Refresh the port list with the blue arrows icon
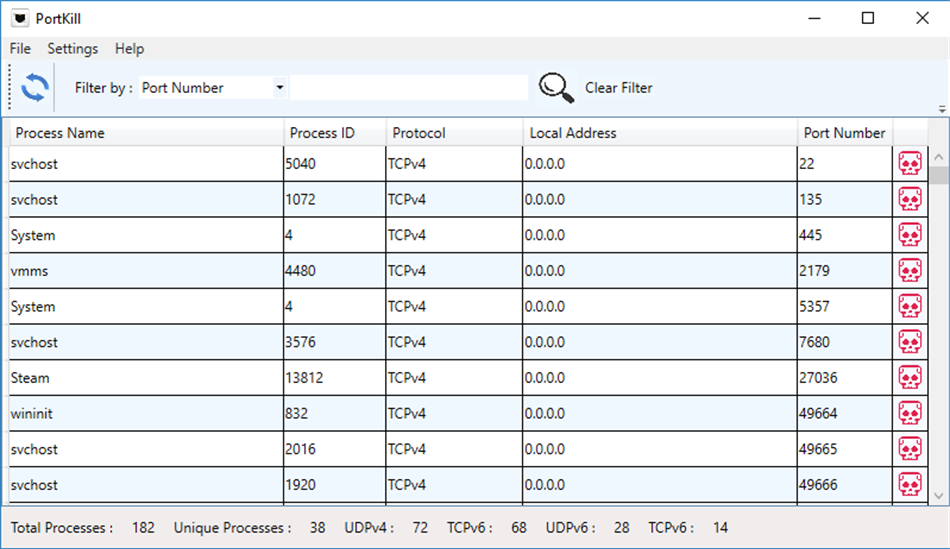Screen dimensions: 950x549 pos(35,87)
